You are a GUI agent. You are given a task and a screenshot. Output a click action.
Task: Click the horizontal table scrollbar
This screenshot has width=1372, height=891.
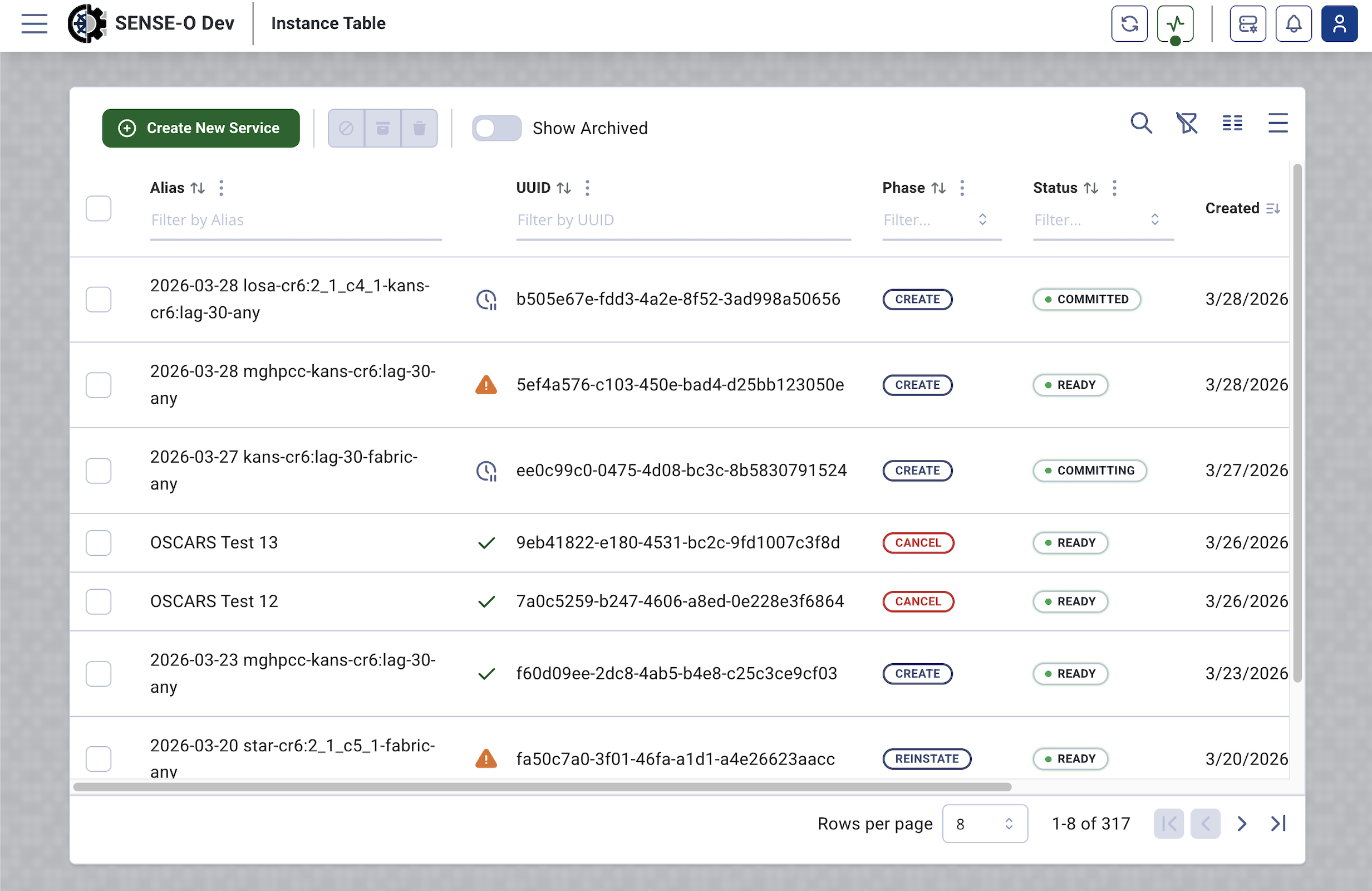pyautogui.click(x=542, y=787)
